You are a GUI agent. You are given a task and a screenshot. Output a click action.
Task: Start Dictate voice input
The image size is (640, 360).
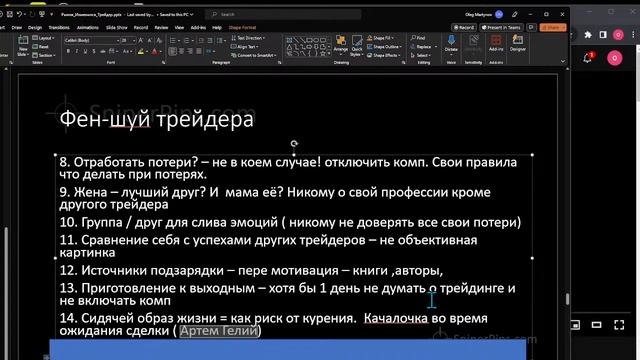point(451,43)
